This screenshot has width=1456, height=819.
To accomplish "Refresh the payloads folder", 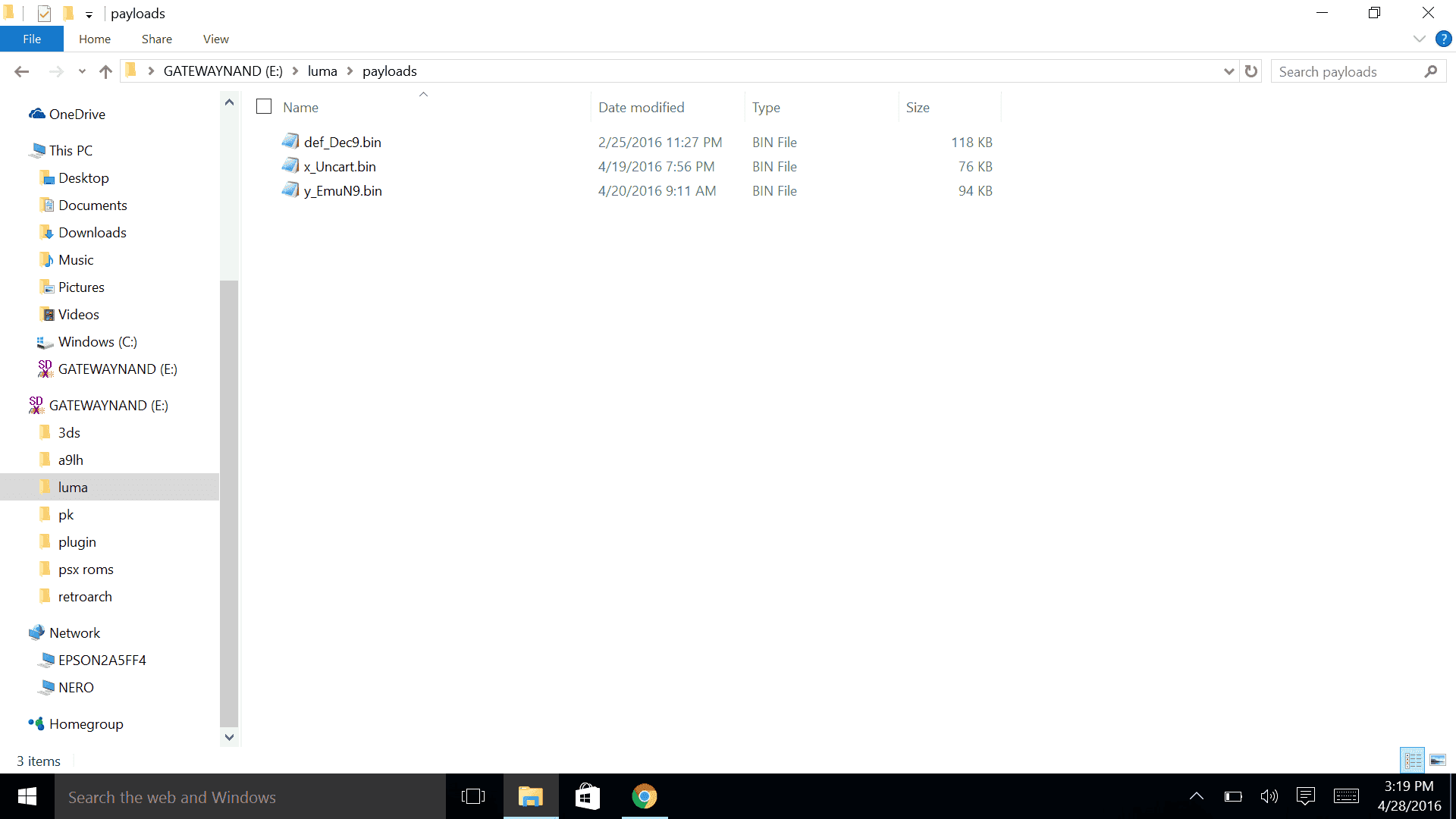I will (x=1251, y=71).
